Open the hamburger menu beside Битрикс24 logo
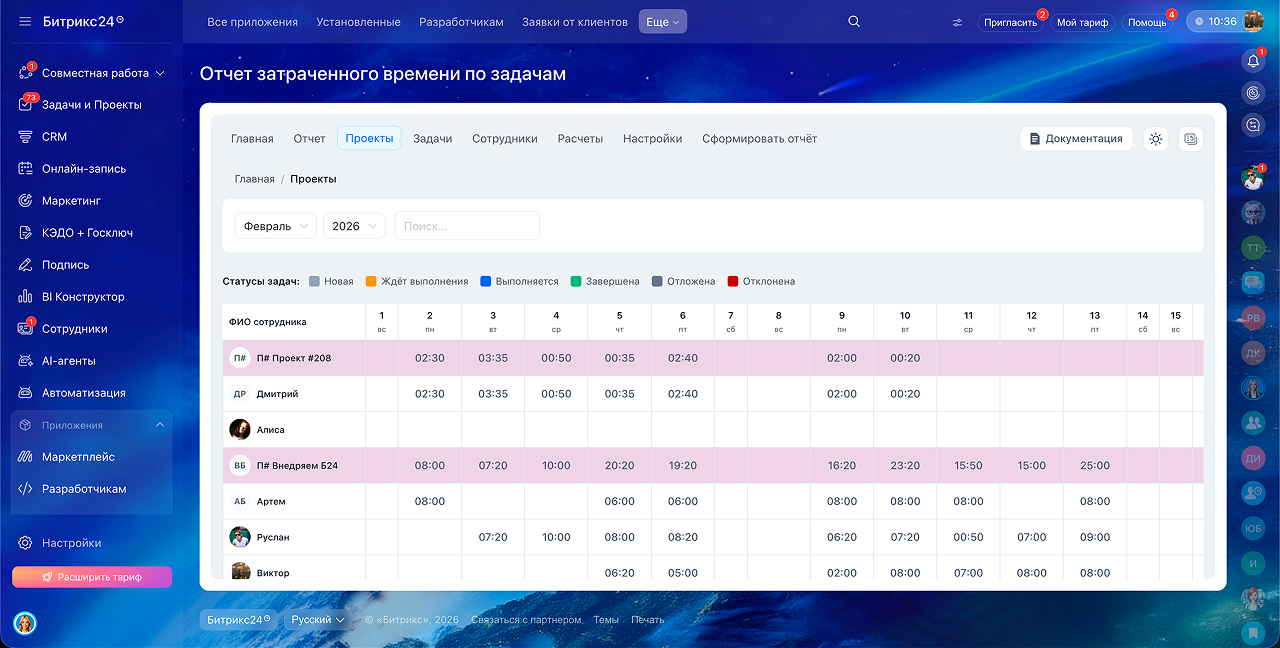This screenshot has width=1280, height=648. [x=25, y=21]
